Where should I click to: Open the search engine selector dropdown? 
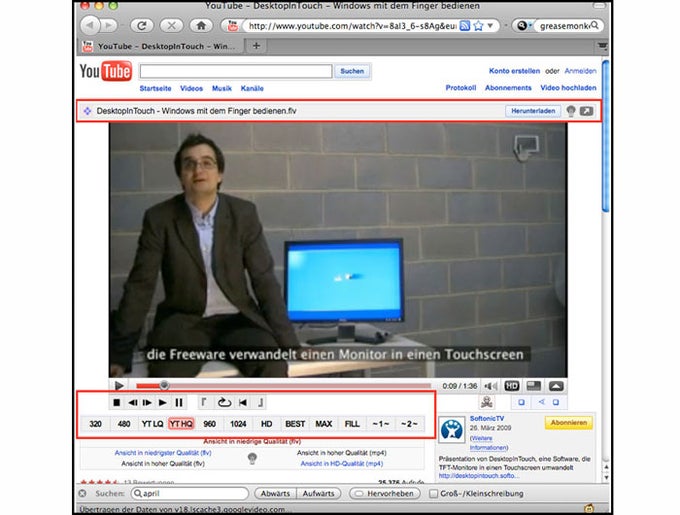tap(524, 26)
